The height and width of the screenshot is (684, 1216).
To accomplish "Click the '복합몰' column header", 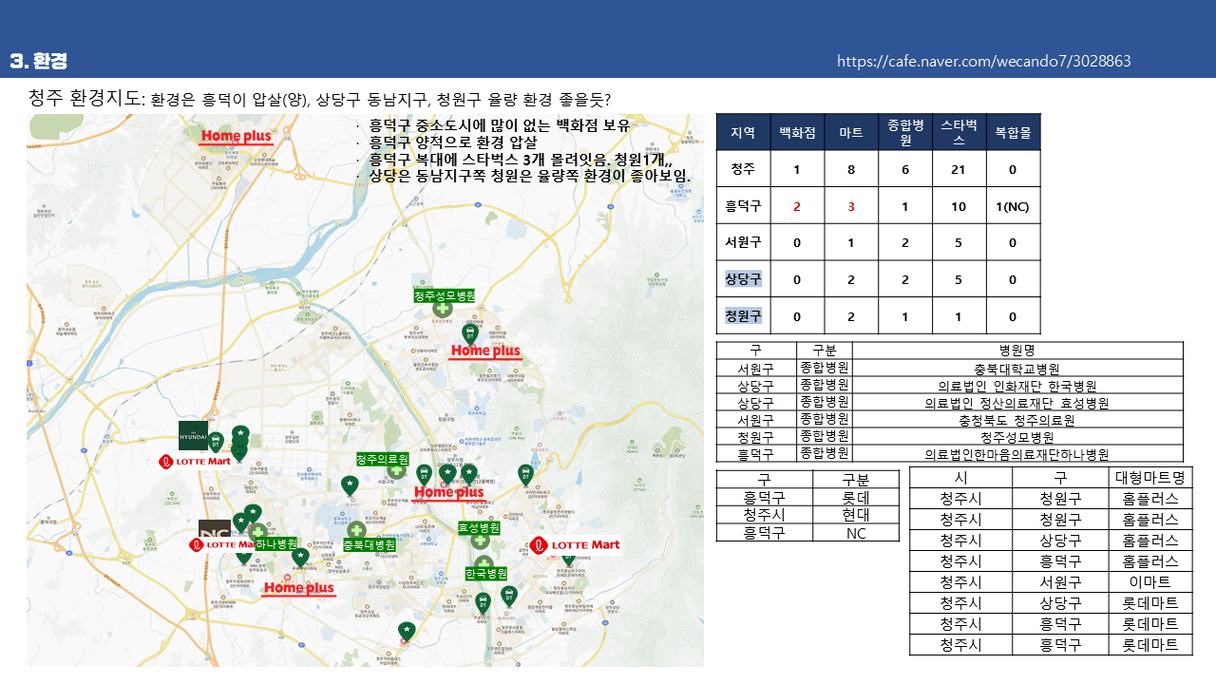I will coord(1013,132).
